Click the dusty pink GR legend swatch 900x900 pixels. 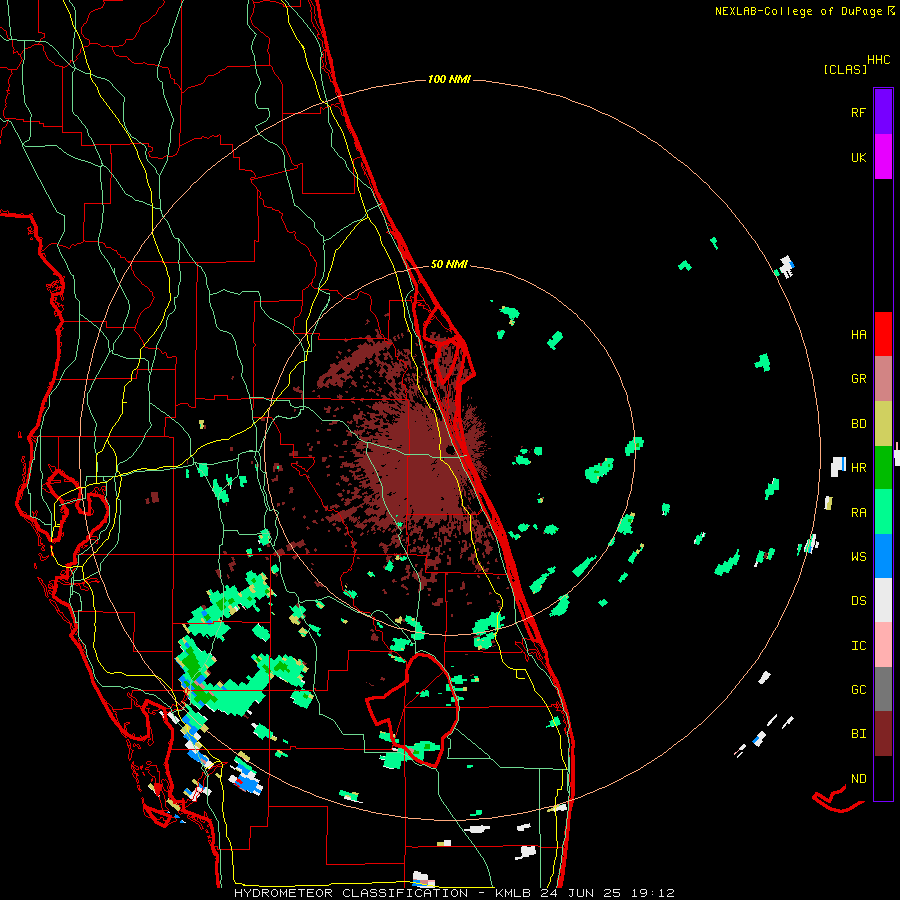pos(883,379)
